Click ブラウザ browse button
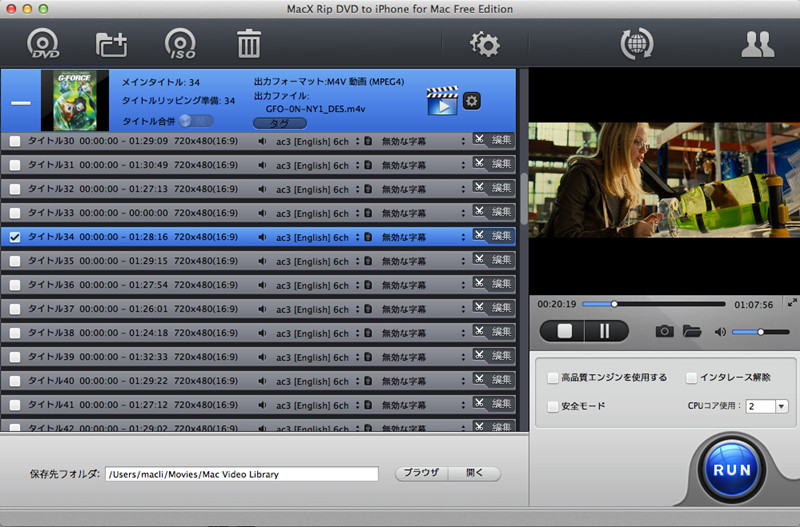The height and width of the screenshot is (527, 800). [x=421, y=473]
